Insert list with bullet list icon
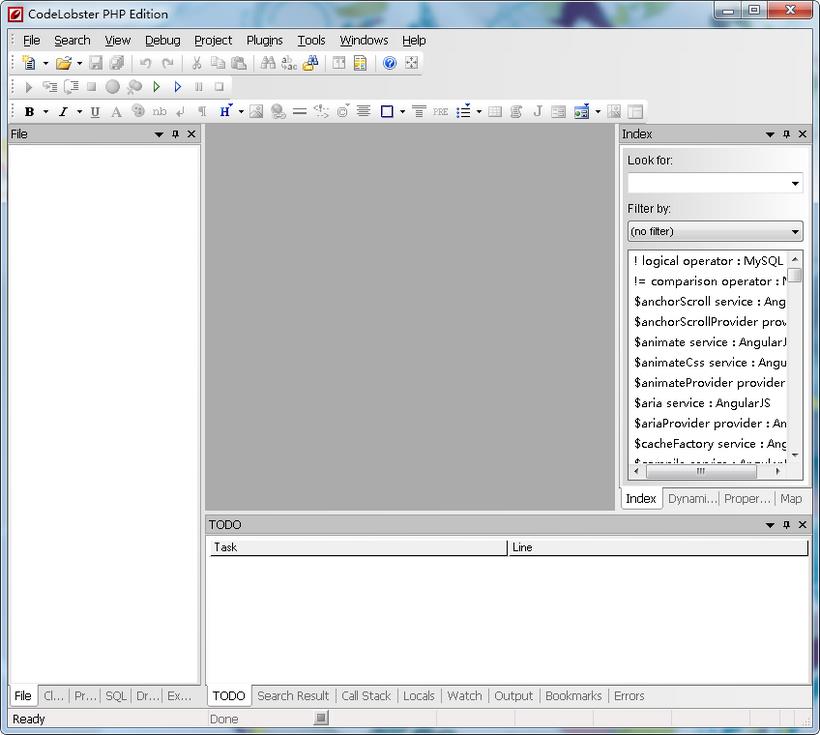The height and width of the screenshot is (735, 820). pyautogui.click(x=463, y=111)
